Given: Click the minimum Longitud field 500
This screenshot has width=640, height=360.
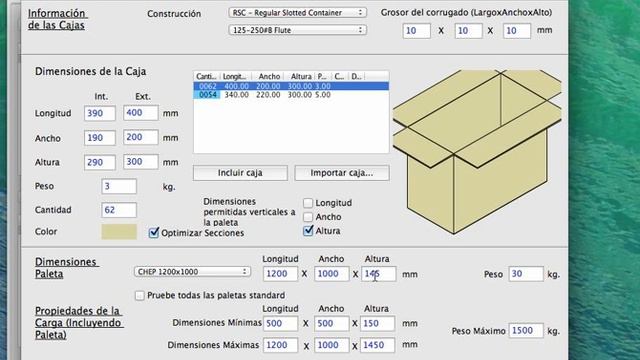Looking at the screenshot, I should click(280, 323).
